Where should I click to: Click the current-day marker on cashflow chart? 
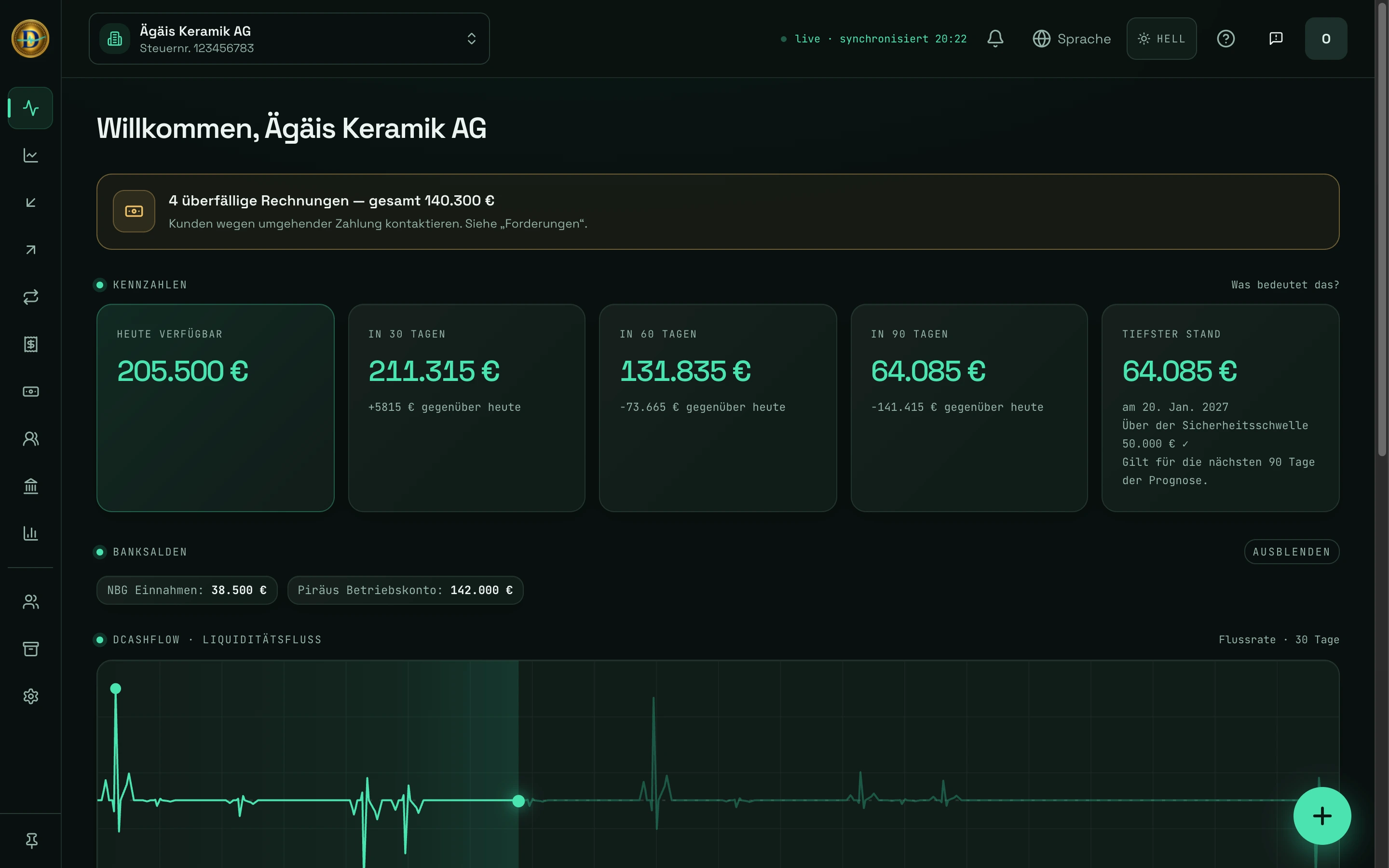(x=518, y=801)
